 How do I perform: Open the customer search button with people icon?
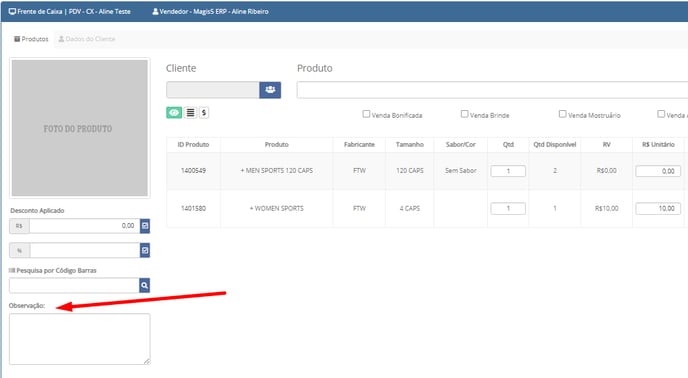point(270,90)
